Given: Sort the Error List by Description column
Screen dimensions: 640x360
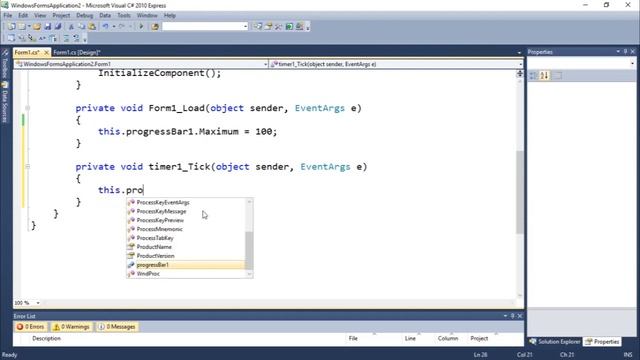Looking at the screenshot, I should tap(47, 338).
